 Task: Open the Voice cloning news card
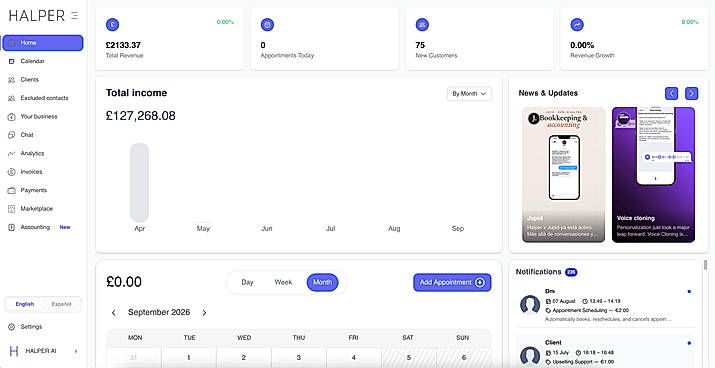653,175
